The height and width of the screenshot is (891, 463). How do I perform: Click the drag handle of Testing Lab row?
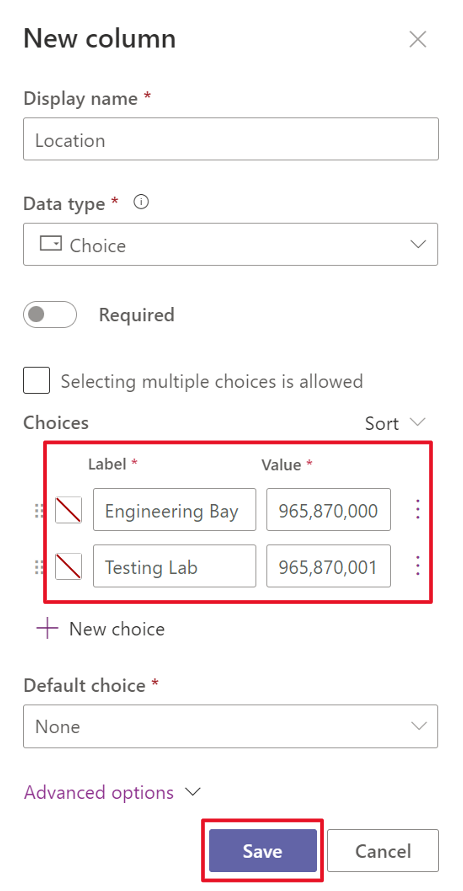coord(39,567)
